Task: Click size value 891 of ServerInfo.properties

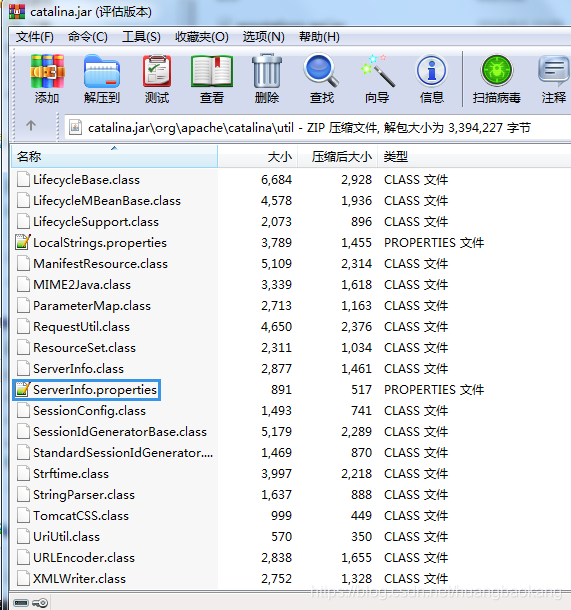Action: (x=282, y=390)
